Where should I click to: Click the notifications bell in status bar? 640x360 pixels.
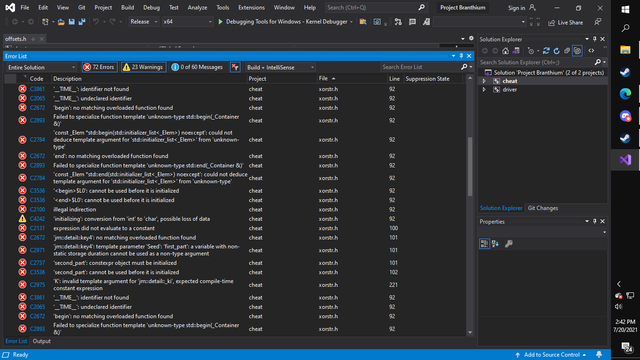tap(599, 355)
